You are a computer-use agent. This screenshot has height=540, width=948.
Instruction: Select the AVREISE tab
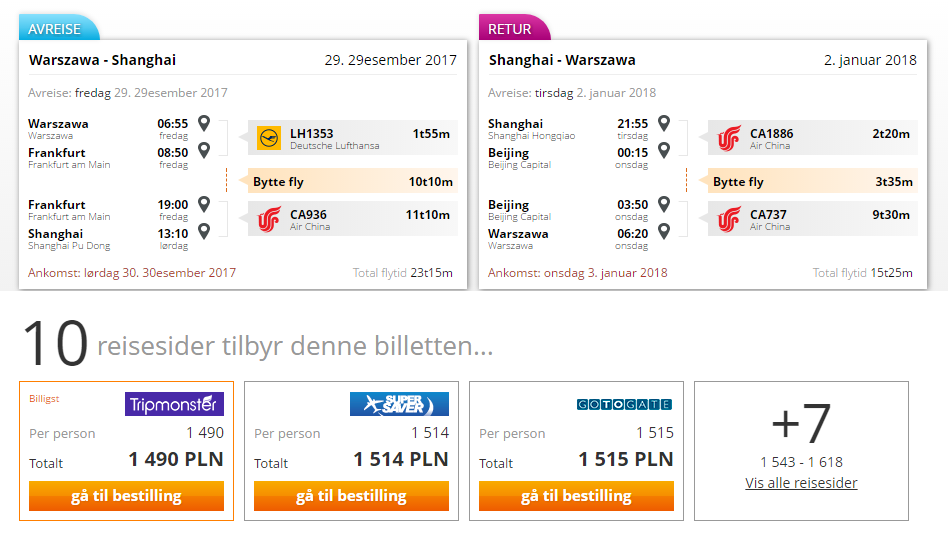(59, 28)
